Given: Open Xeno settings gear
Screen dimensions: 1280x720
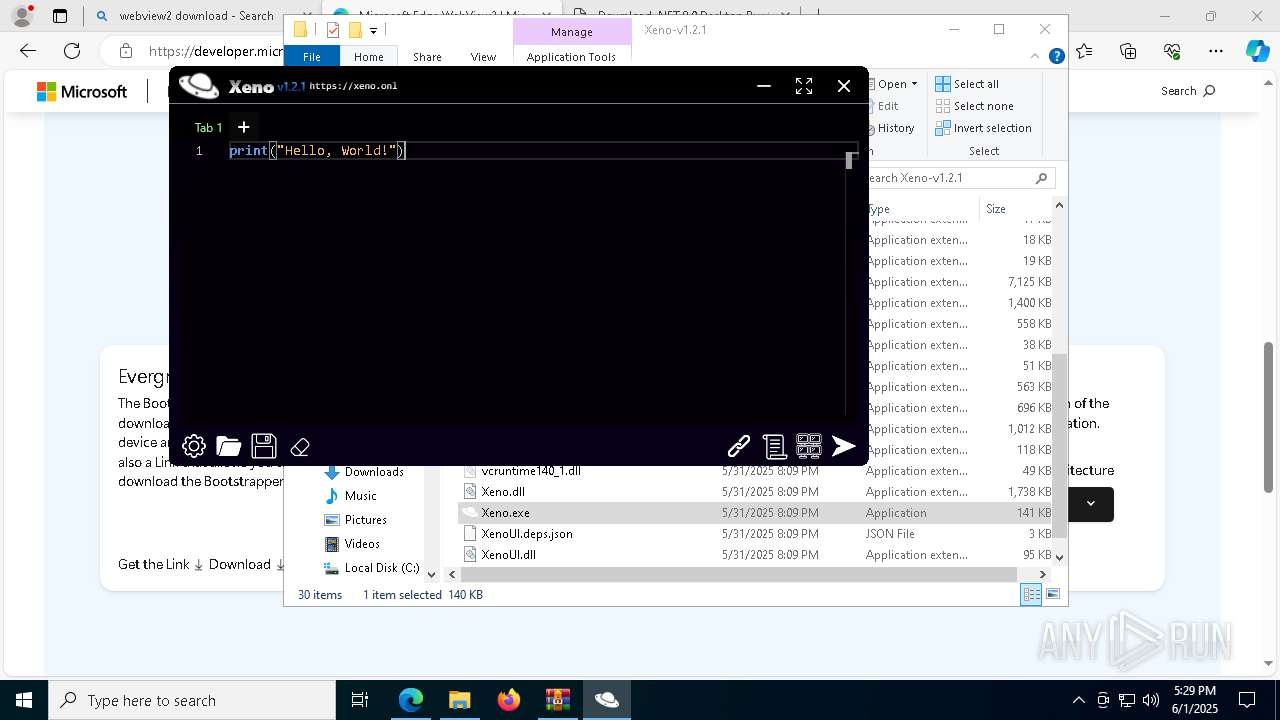Looking at the screenshot, I should point(194,446).
